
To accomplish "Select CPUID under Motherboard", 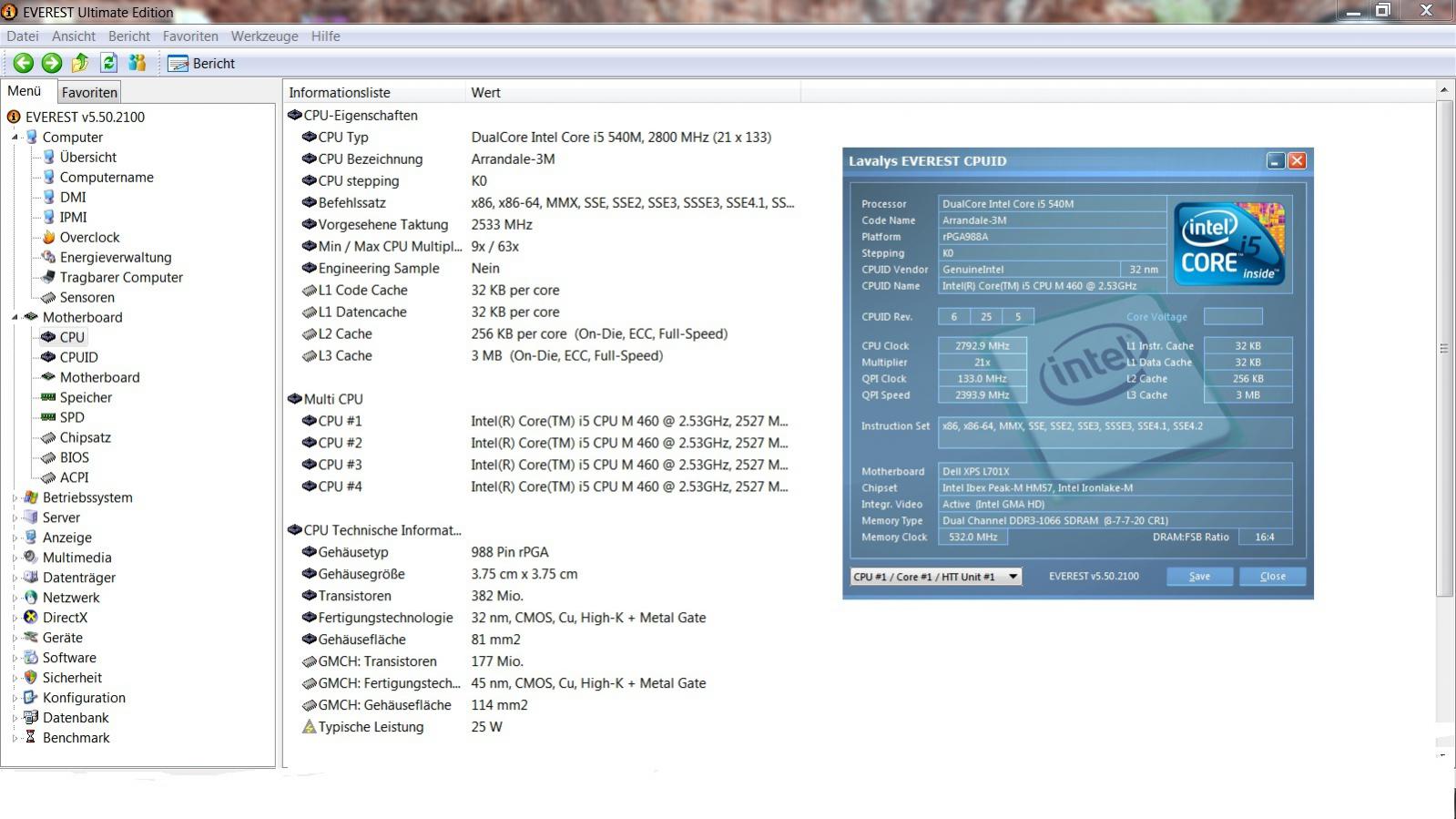I will (x=79, y=357).
